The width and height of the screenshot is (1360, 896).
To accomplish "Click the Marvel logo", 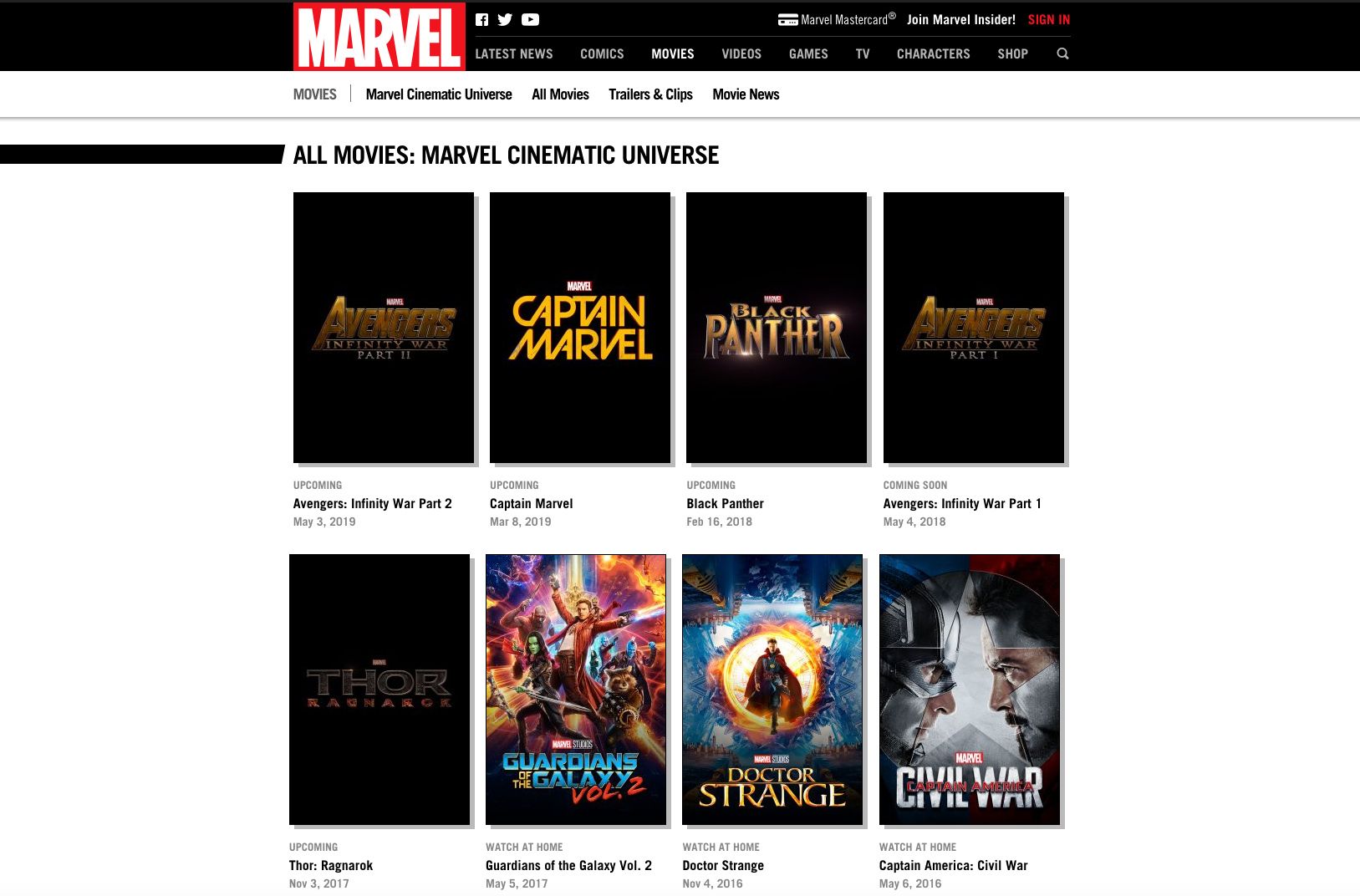I will click(x=378, y=36).
